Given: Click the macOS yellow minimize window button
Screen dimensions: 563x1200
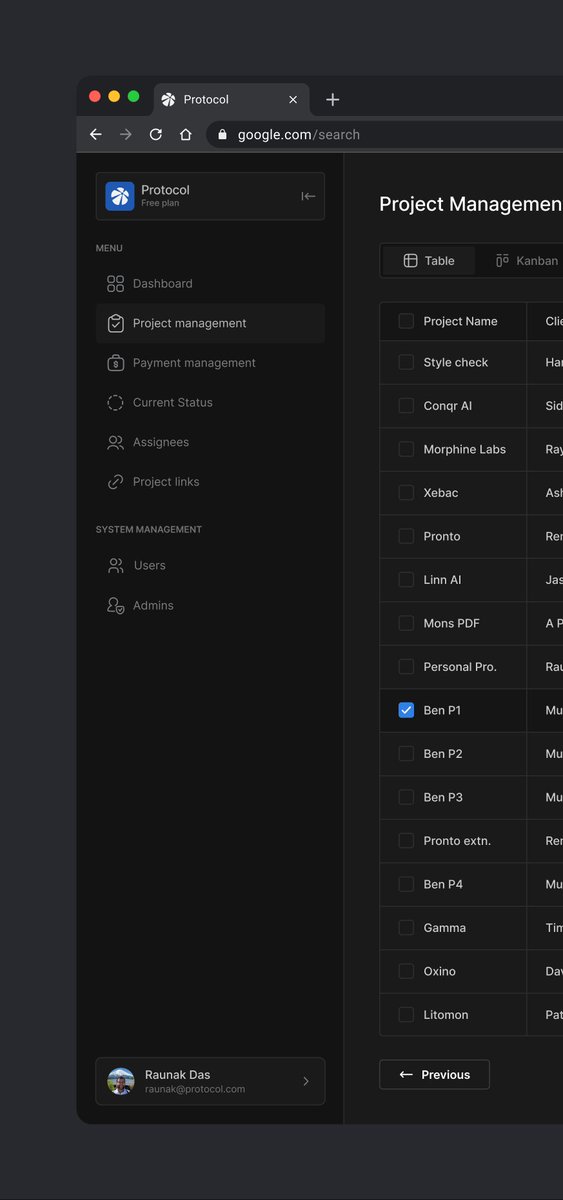Looking at the screenshot, I should 114,96.
